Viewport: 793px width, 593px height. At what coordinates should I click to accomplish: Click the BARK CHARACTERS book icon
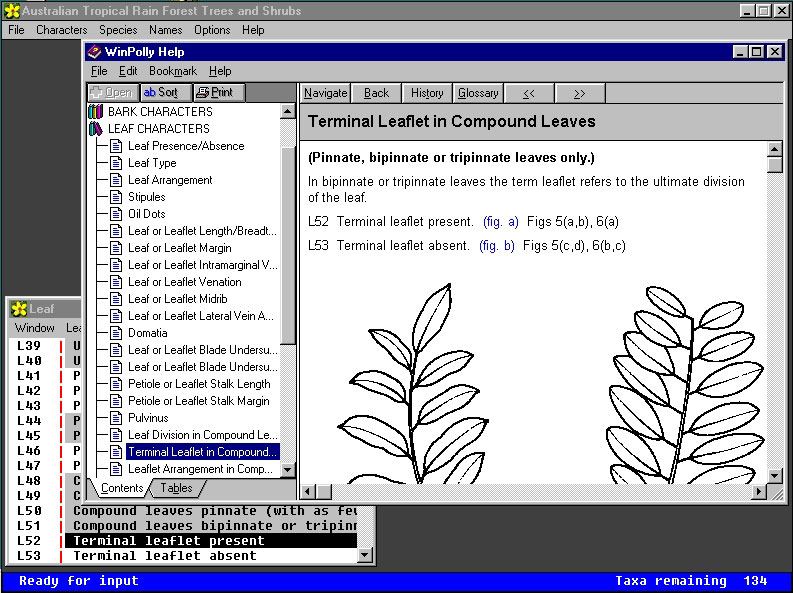coord(95,112)
